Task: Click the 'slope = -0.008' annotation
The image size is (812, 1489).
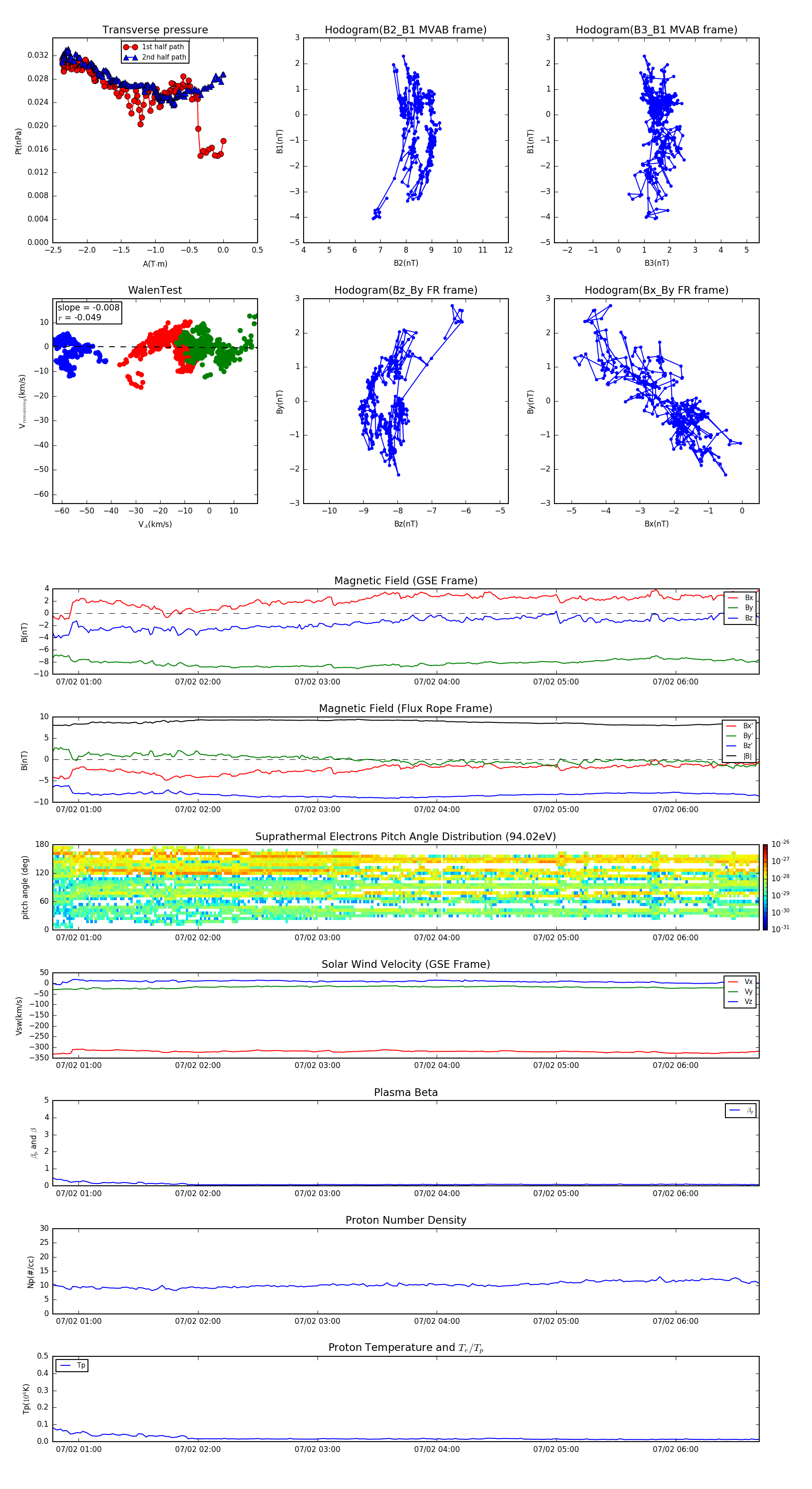Action: [x=88, y=308]
